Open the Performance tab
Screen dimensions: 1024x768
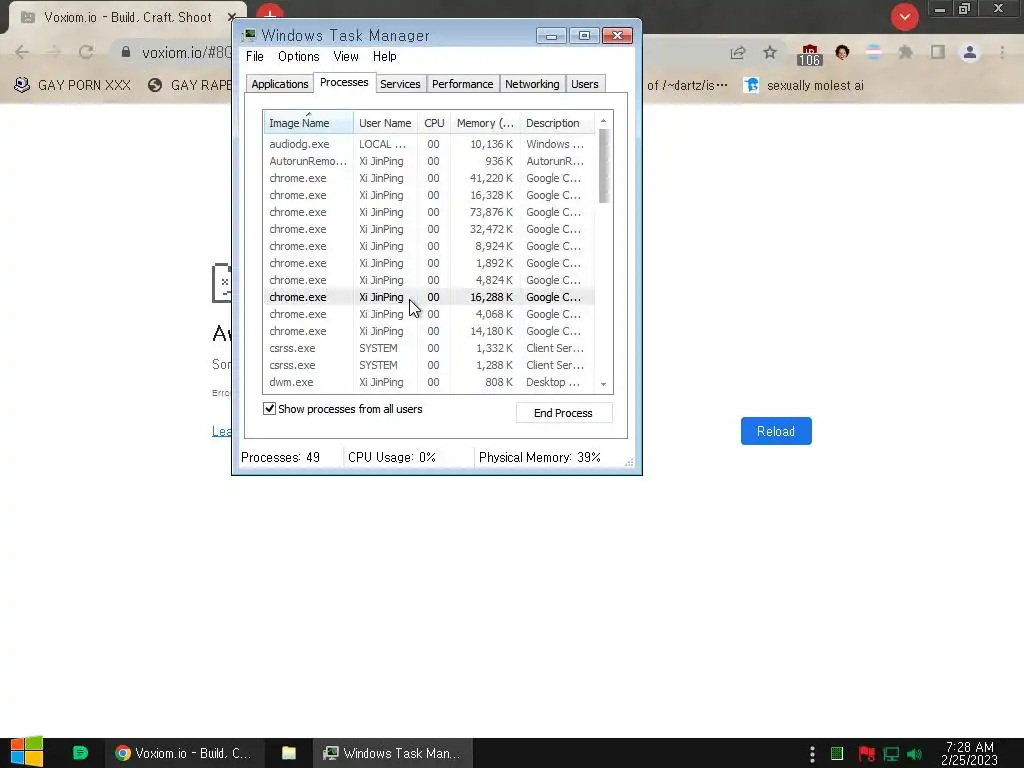coord(462,84)
